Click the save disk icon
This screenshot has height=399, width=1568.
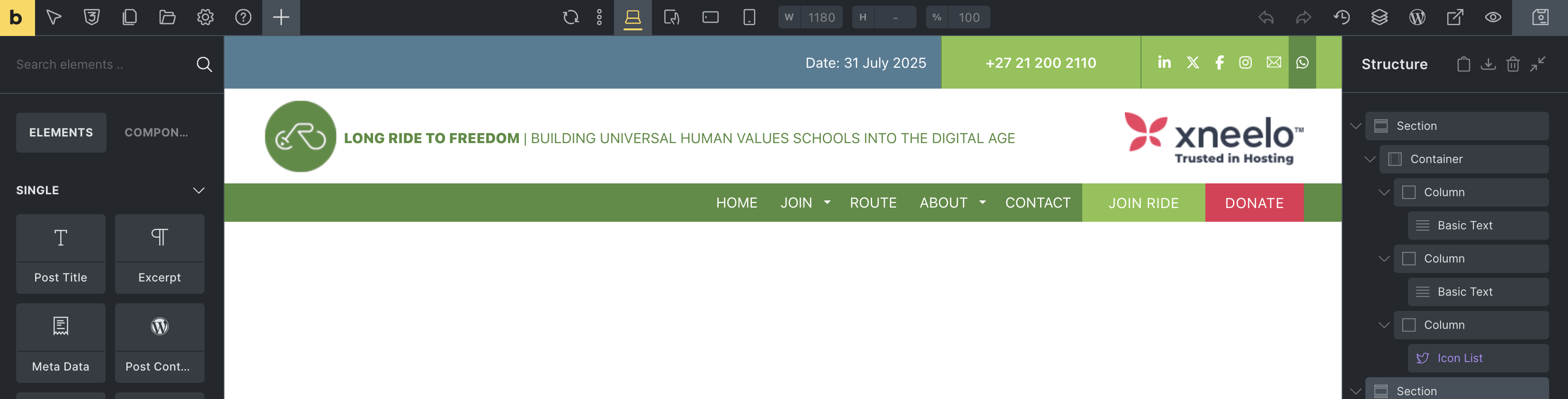coord(1540,18)
